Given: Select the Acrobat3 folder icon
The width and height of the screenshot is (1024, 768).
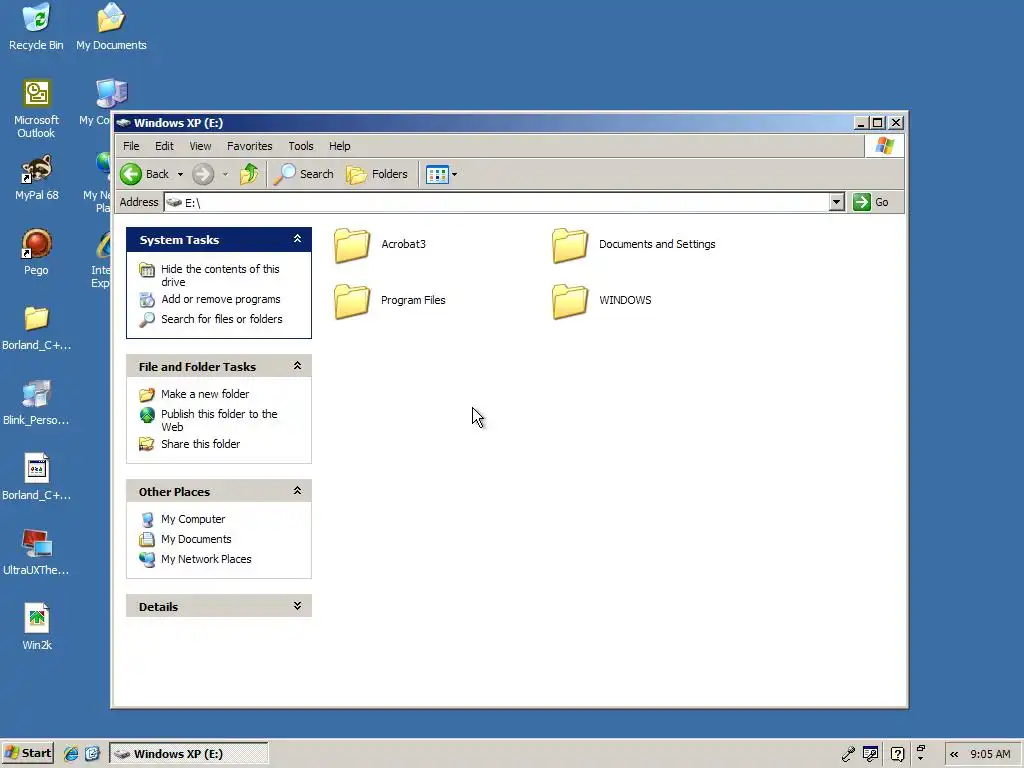Looking at the screenshot, I should pos(352,245).
